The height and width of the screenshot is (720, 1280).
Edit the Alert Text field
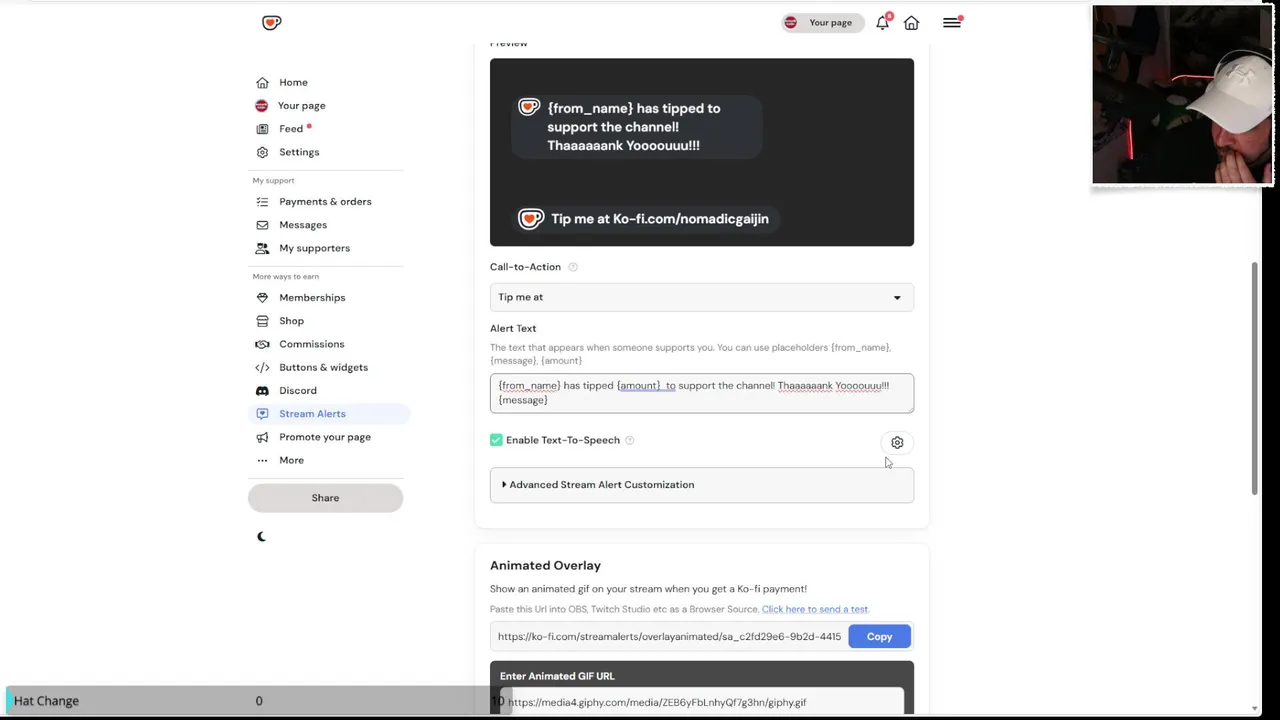(701, 393)
